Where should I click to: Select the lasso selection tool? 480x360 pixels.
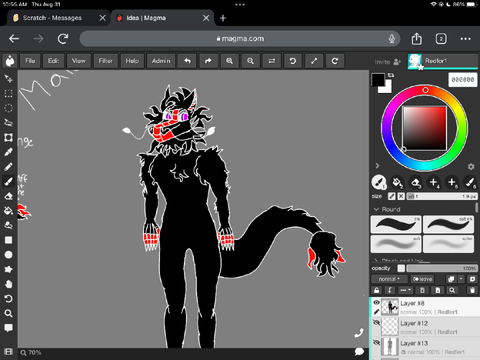(x=8, y=123)
